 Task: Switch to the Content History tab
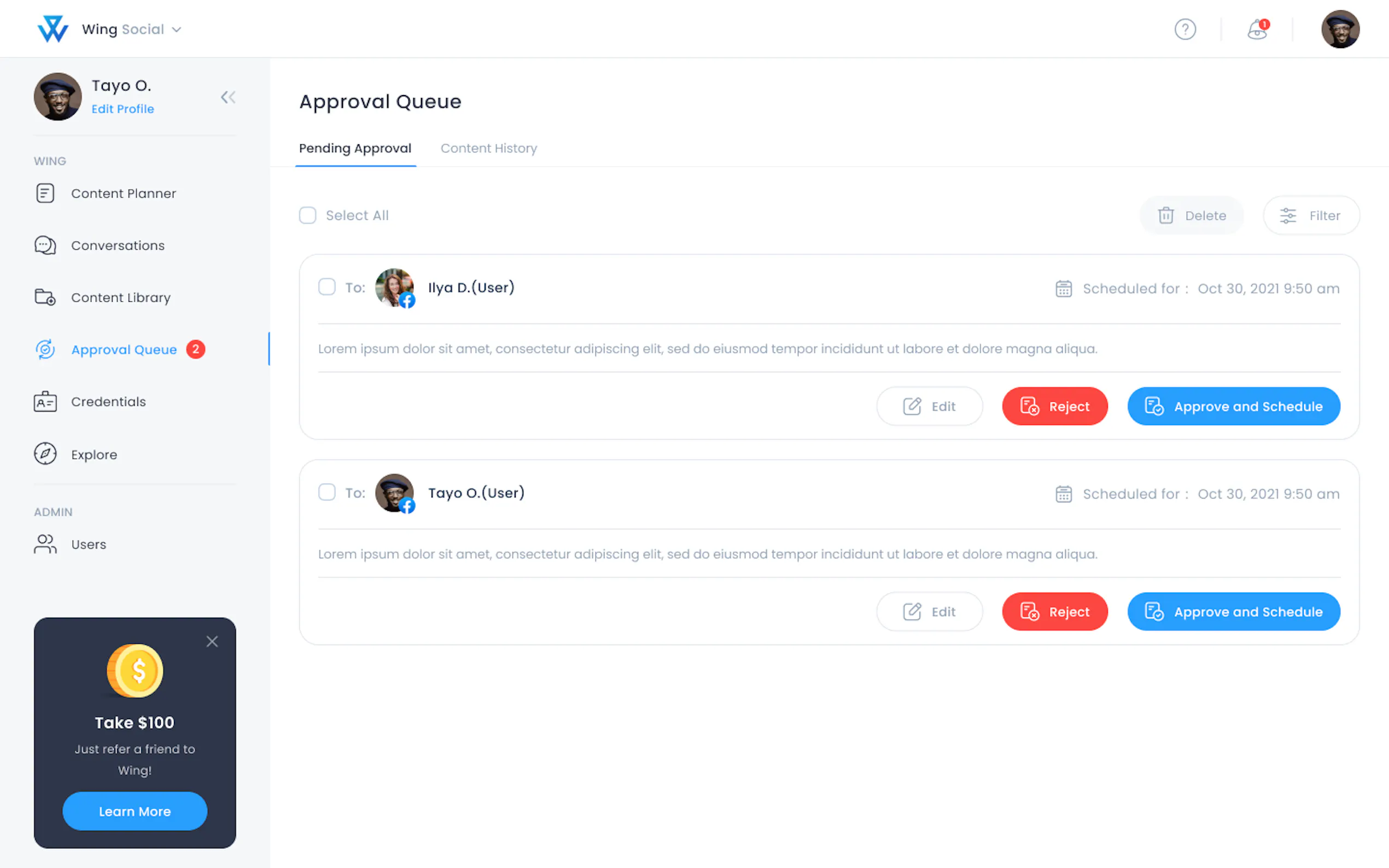pyautogui.click(x=489, y=148)
